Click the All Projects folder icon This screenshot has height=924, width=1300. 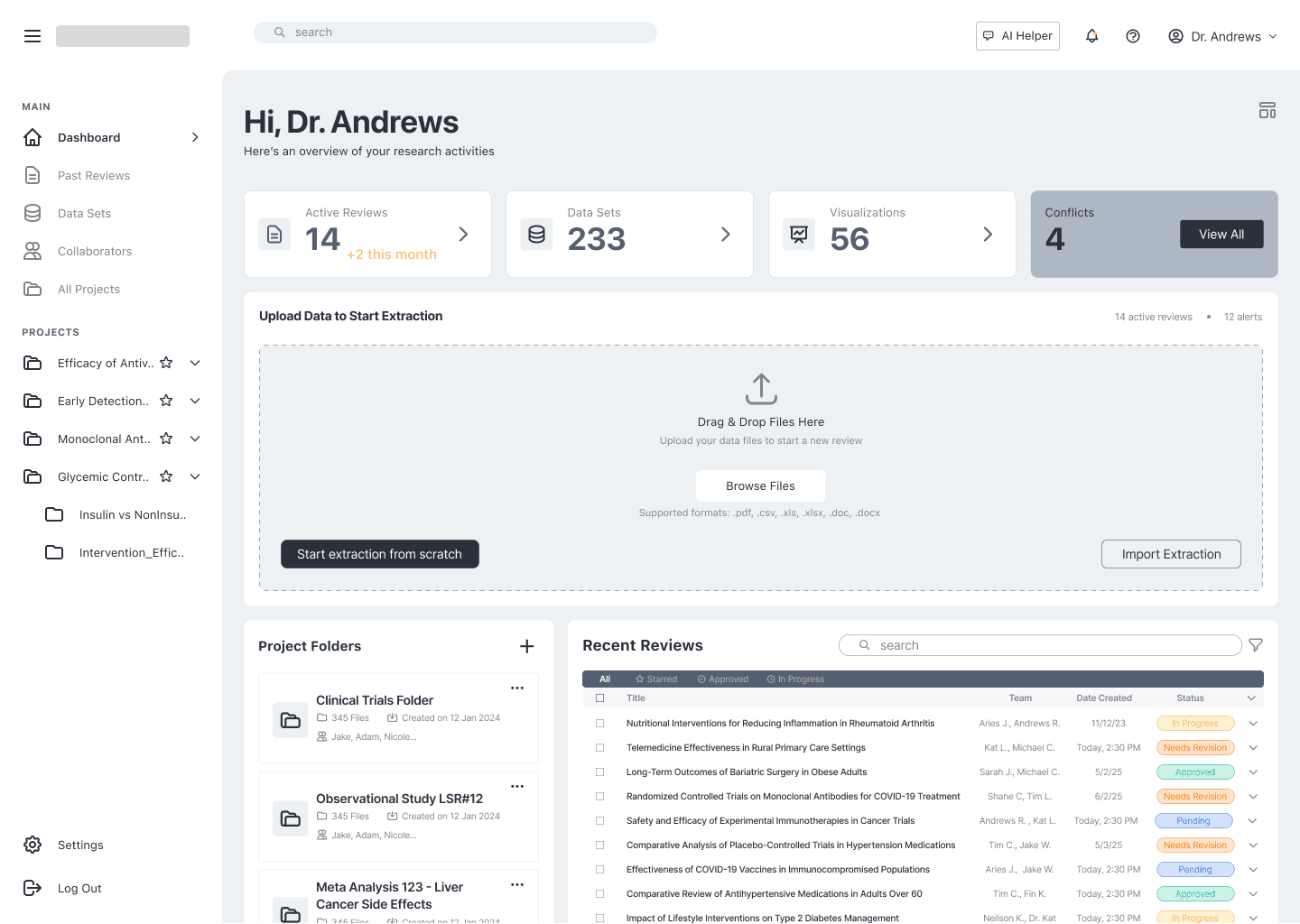[32, 289]
